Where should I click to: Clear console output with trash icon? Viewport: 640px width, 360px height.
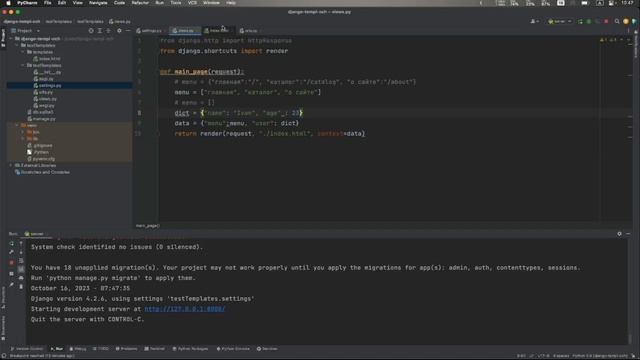pos(21,287)
